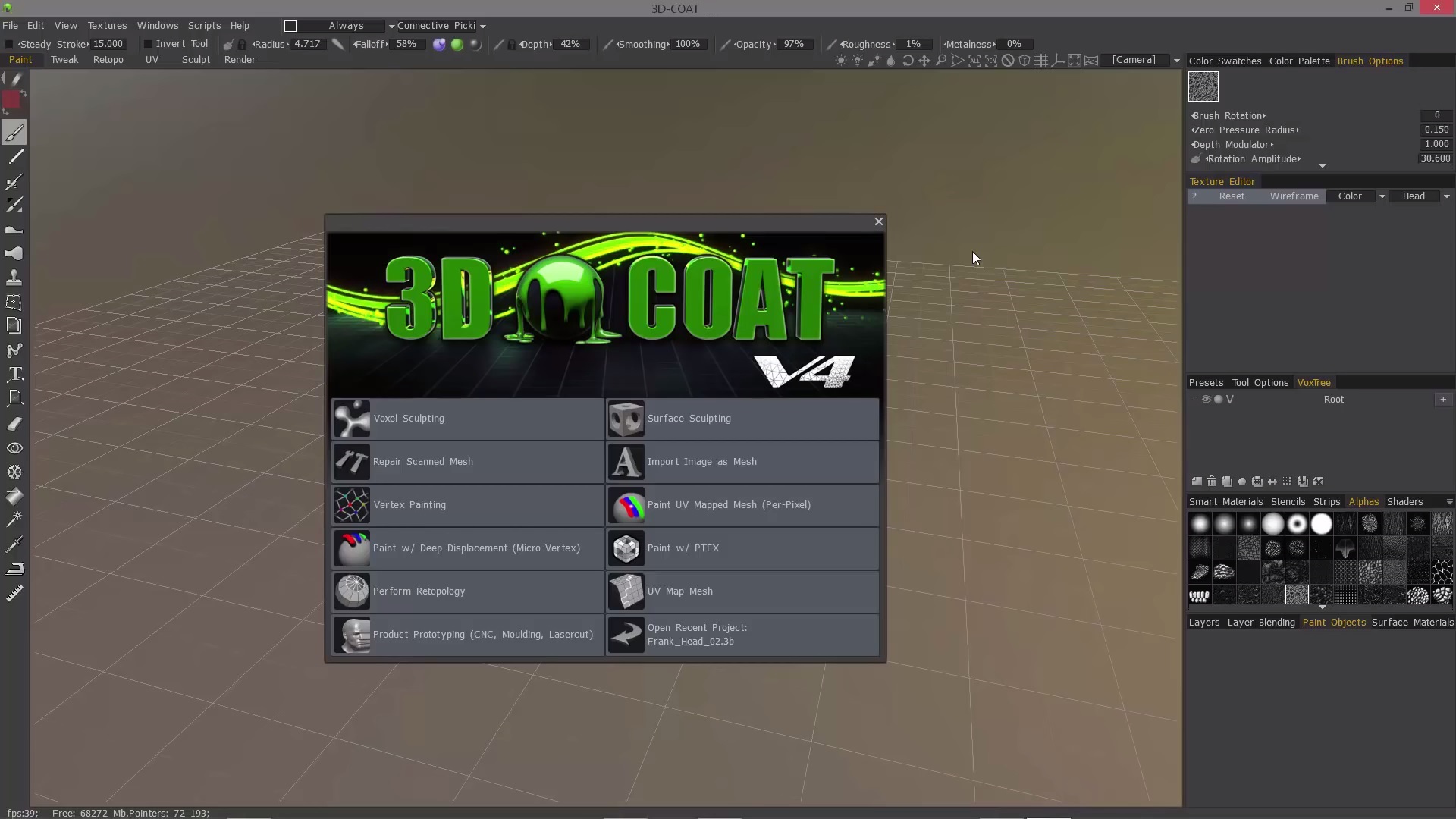This screenshot has height=819, width=1456.
Task: Click Reset in Texture Editor
Action: [1231, 196]
